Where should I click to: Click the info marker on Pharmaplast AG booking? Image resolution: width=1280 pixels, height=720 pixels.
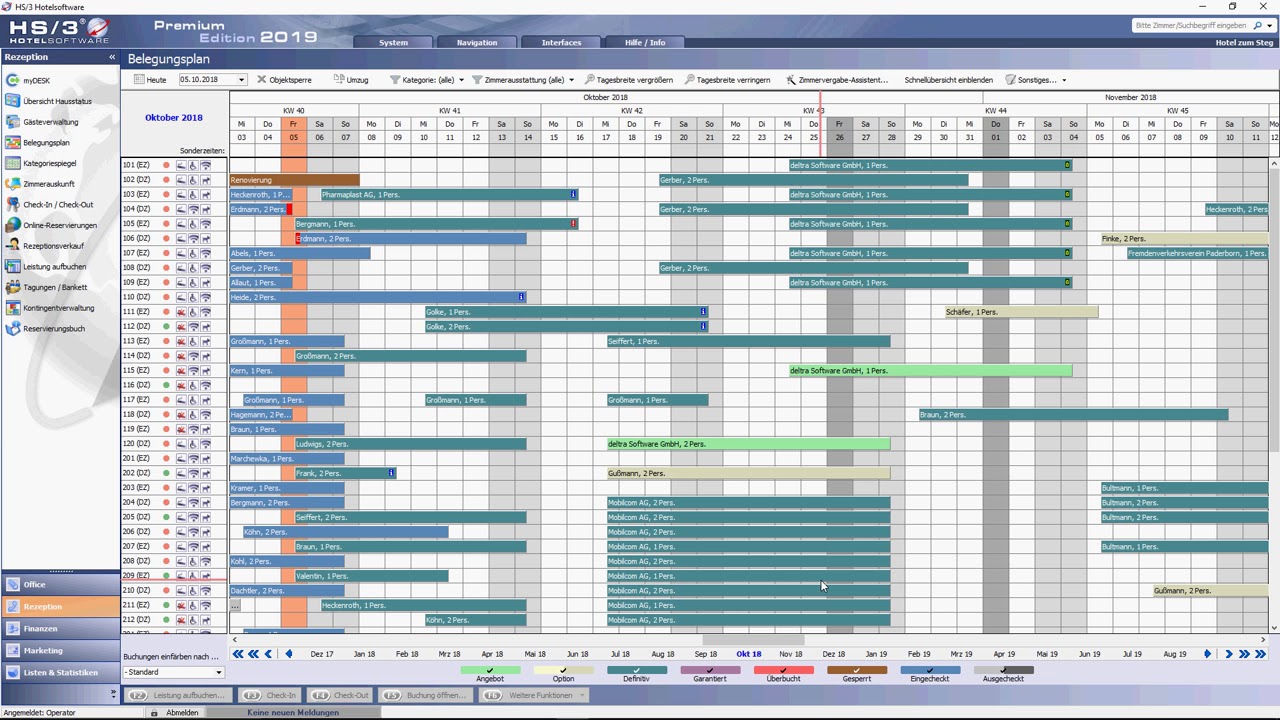point(573,195)
